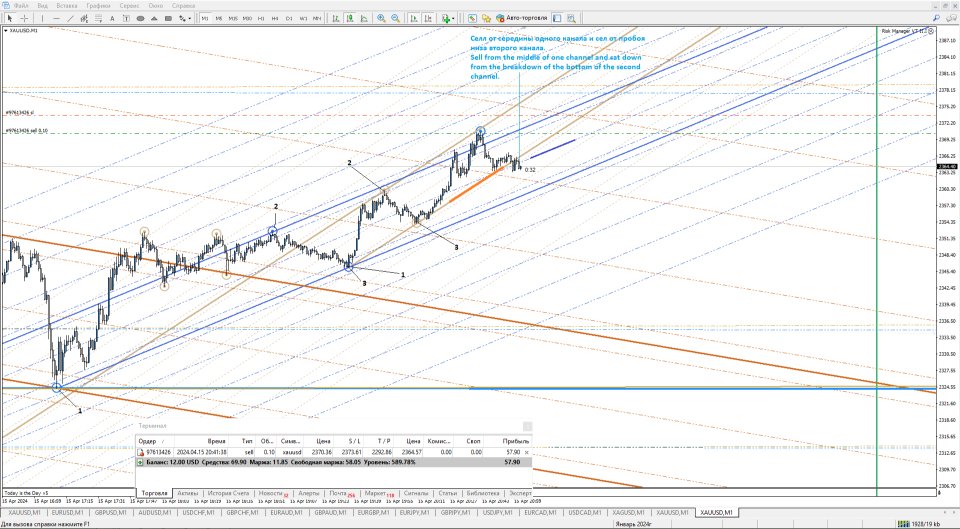Select the arrow cursor tool

10,18
